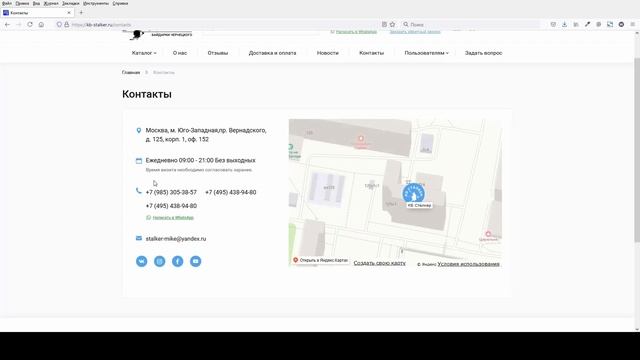This screenshot has width=640, height=360.
Task: Open the Инструменты menu
Action: tap(96, 3)
